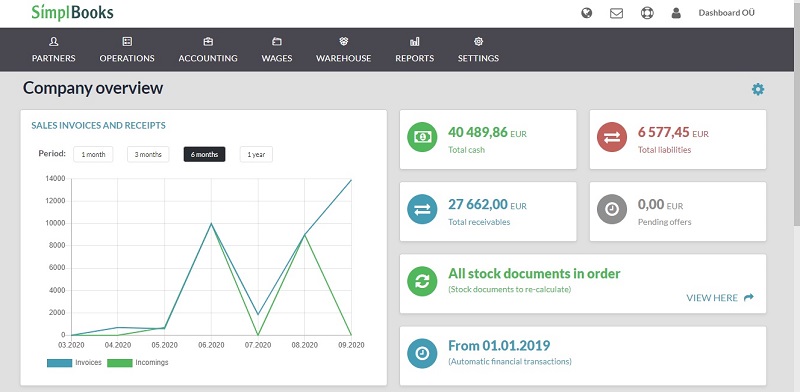Select the 1 month period
The width and height of the screenshot is (800, 392).
click(x=93, y=154)
